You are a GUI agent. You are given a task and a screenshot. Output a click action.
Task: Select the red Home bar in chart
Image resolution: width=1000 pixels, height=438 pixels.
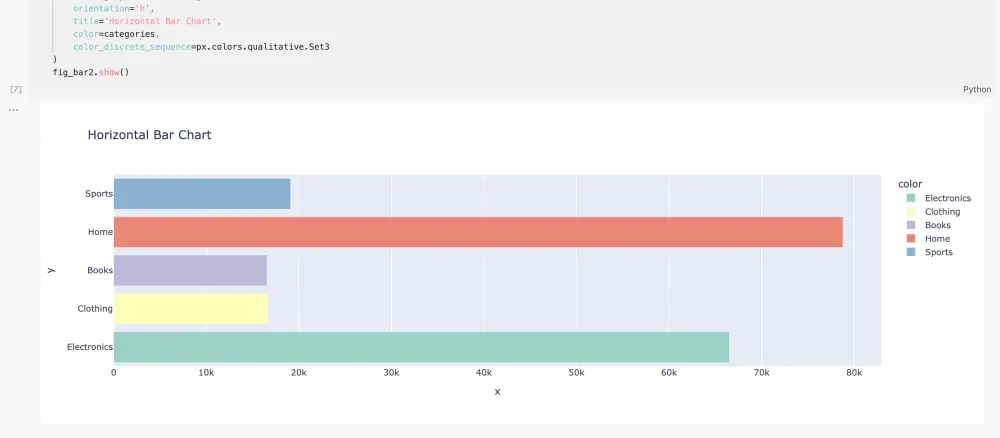click(x=478, y=232)
